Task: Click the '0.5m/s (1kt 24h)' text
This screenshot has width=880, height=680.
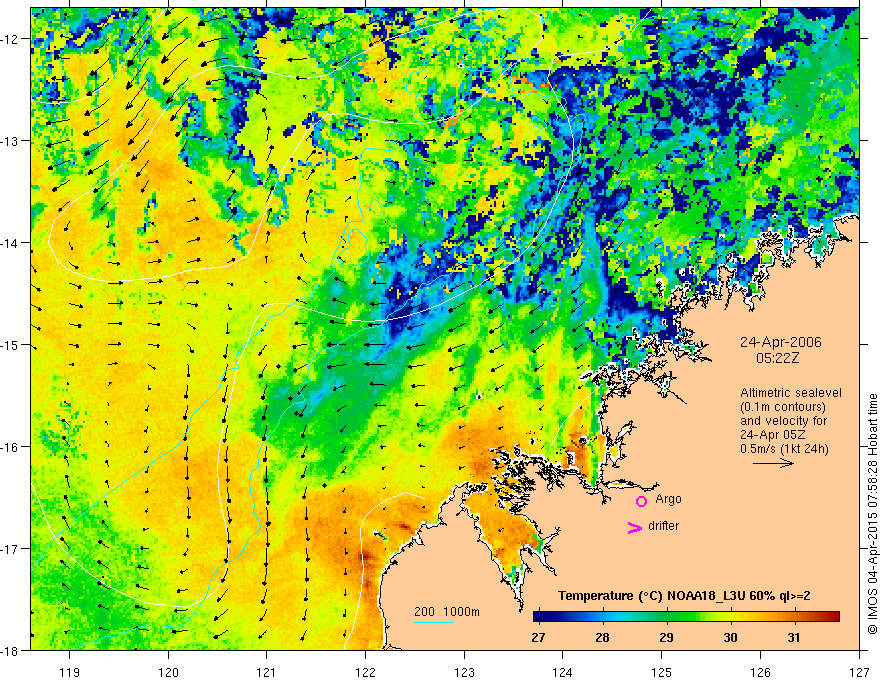Action: pyautogui.click(x=784, y=449)
